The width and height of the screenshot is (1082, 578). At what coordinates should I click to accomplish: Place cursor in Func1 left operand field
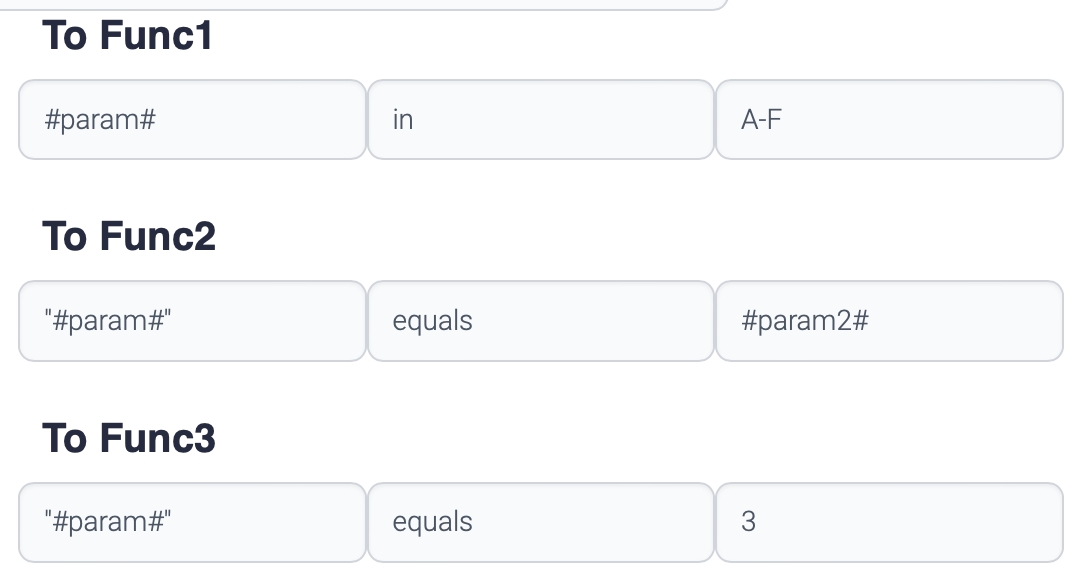[192, 120]
